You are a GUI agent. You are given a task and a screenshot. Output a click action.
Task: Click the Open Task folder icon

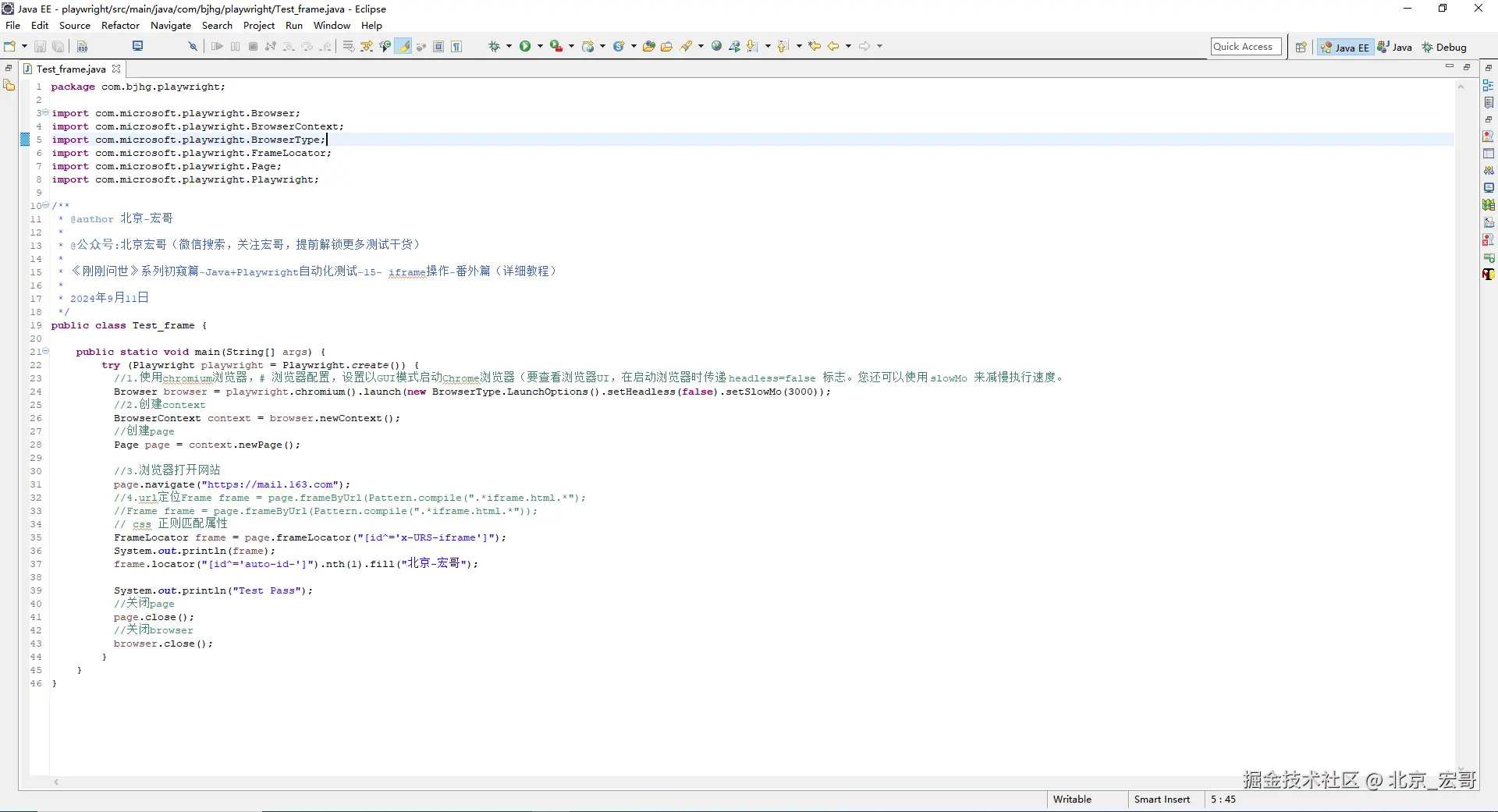click(666, 47)
